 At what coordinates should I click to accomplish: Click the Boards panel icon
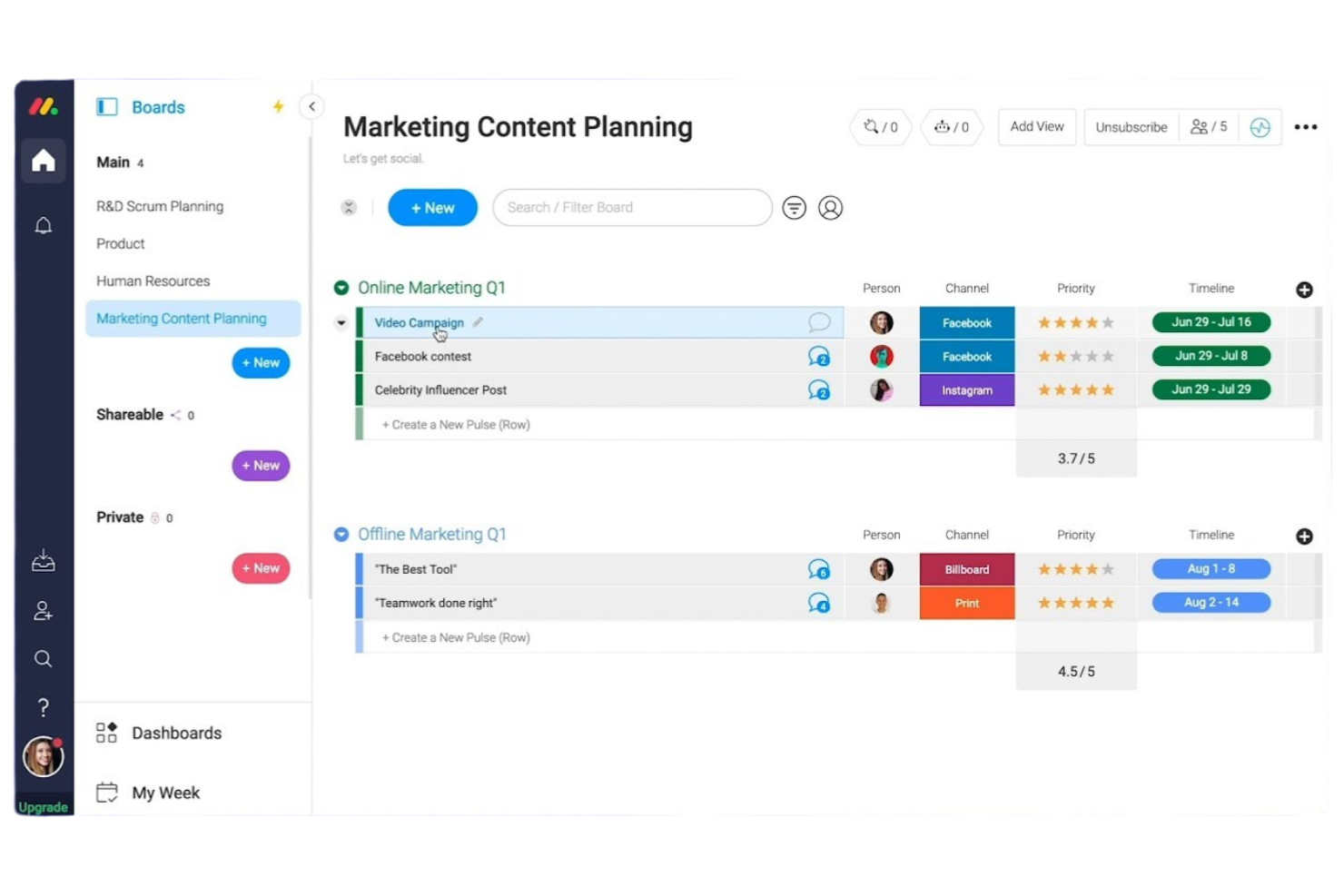[x=107, y=107]
